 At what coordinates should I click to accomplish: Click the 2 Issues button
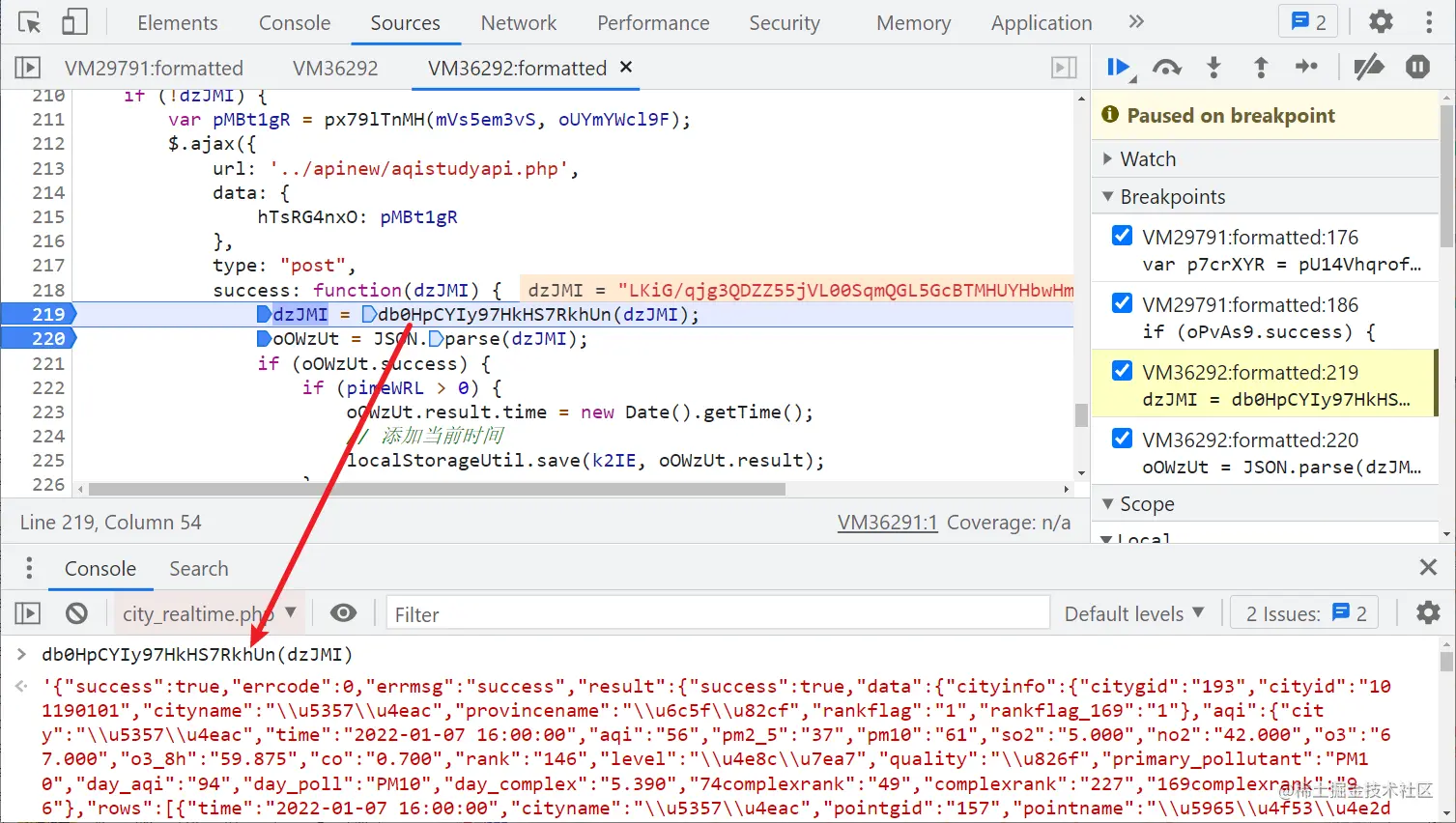point(1305,613)
